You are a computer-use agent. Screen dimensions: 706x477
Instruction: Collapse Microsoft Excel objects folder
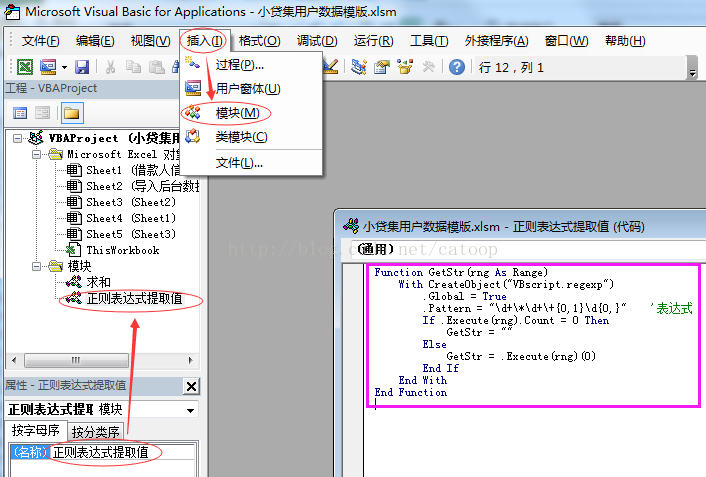(36, 154)
